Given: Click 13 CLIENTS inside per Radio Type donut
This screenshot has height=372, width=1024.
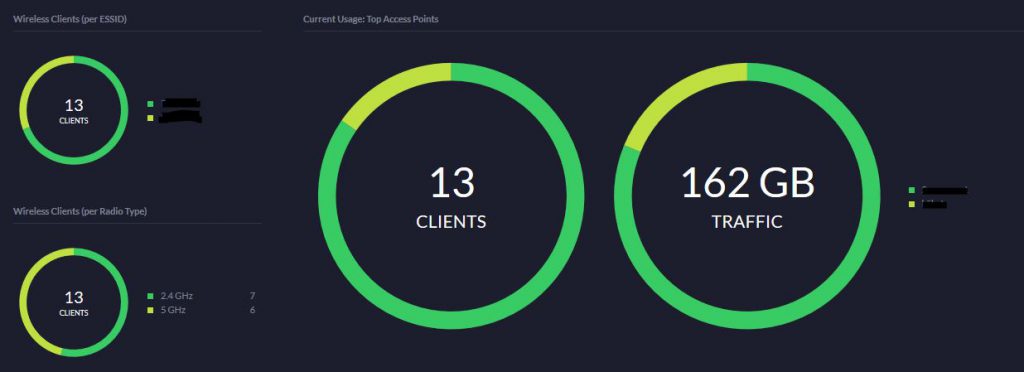Looking at the screenshot, I should tap(74, 303).
